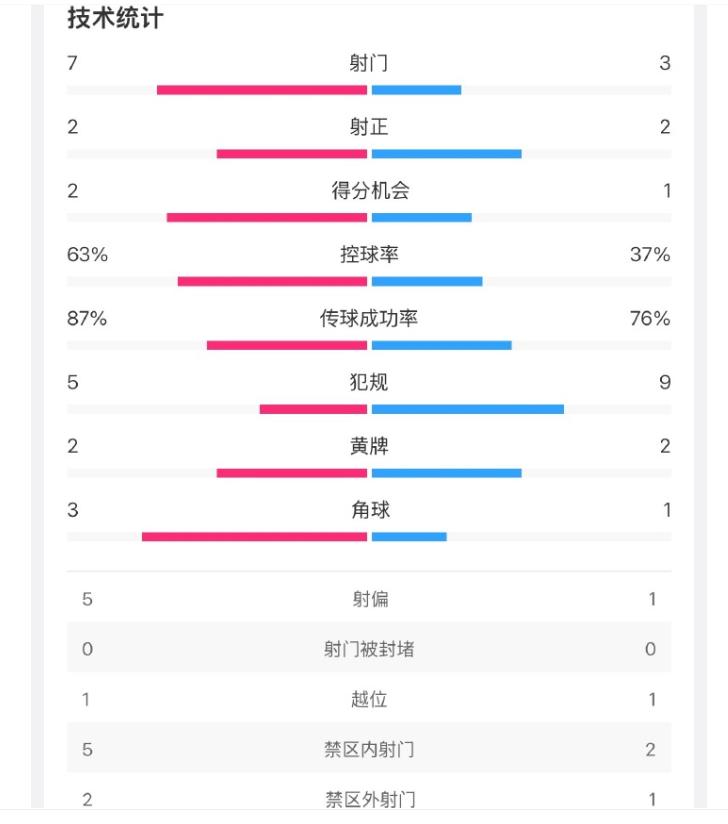Image resolution: width=728 pixels, height=824 pixels.
Task: Select the 角球 stat label
Action: click(370, 510)
